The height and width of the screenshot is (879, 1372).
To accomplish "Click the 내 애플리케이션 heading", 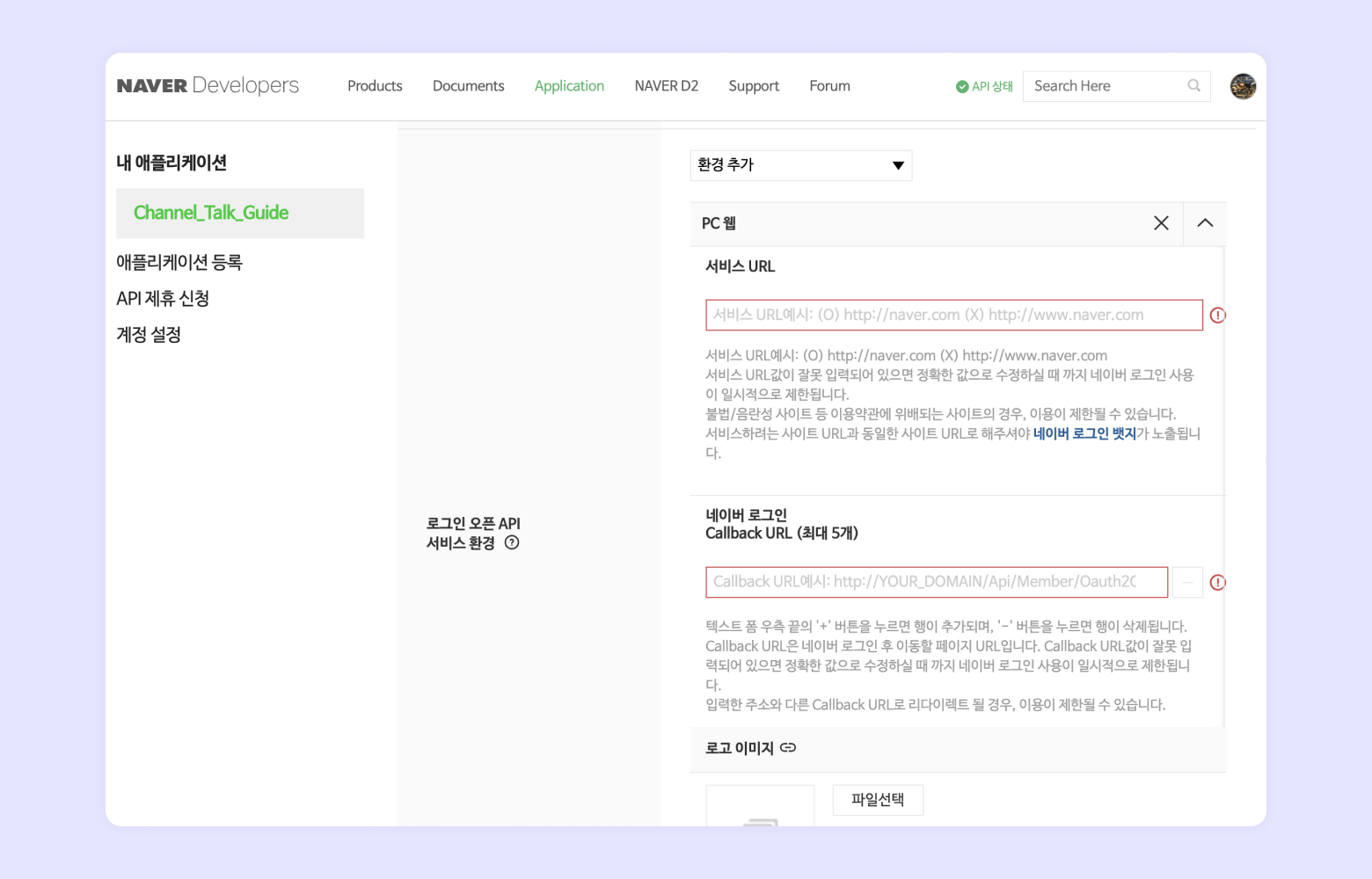I will [x=171, y=163].
